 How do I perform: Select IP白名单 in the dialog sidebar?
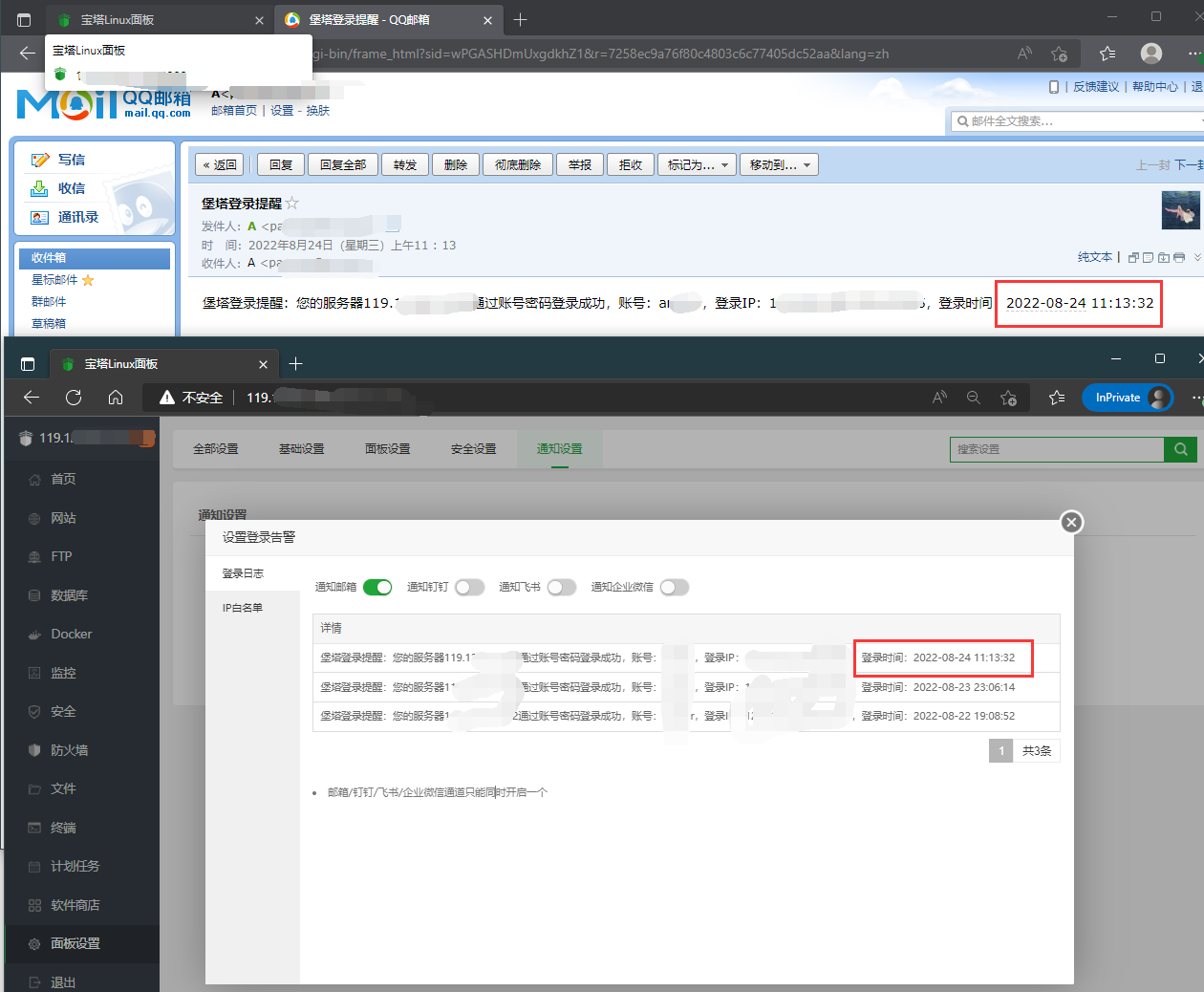tap(252, 608)
